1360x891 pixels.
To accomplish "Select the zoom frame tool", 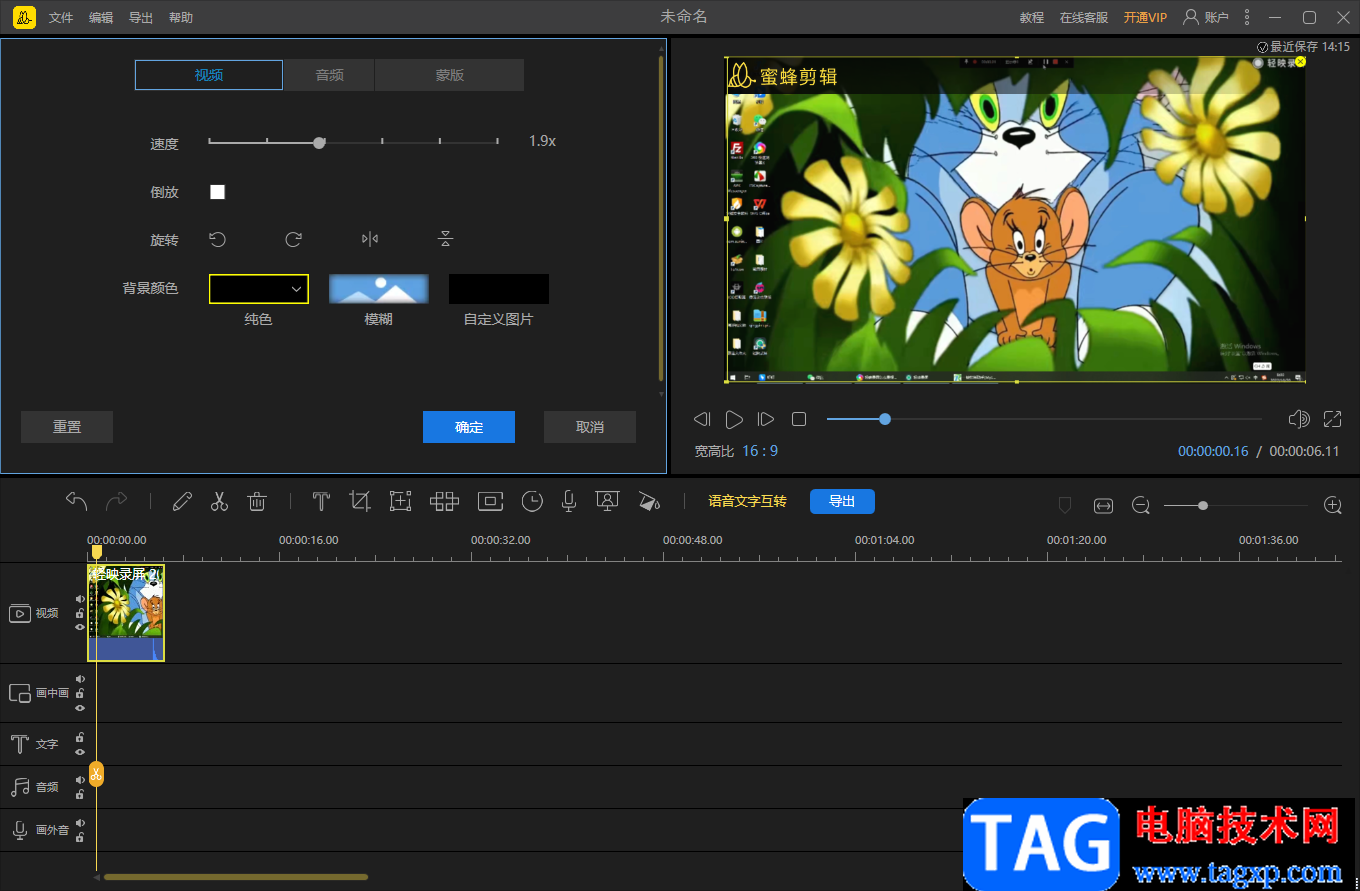I will 401,502.
